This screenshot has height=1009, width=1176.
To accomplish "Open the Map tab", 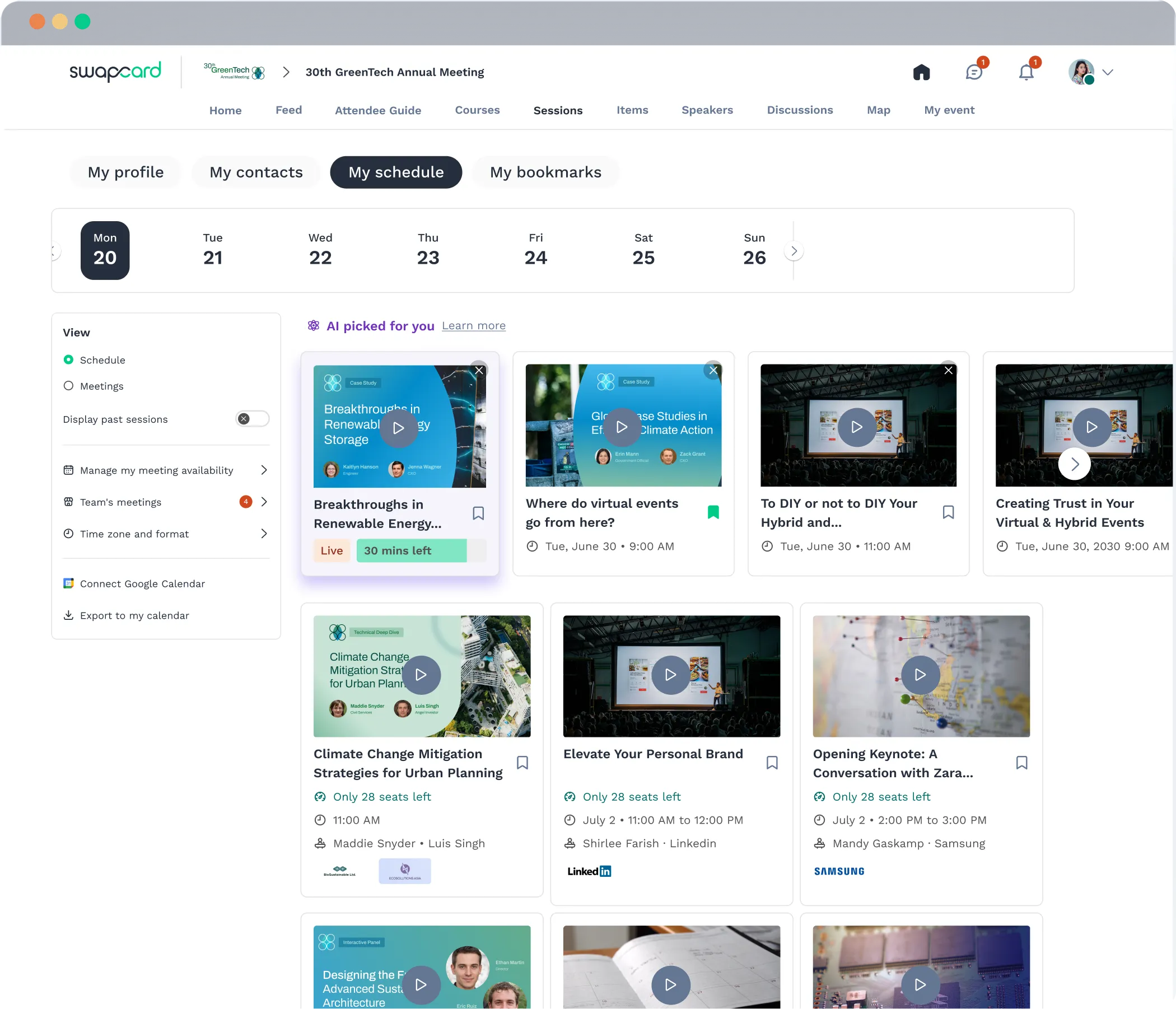I will 879,110.
